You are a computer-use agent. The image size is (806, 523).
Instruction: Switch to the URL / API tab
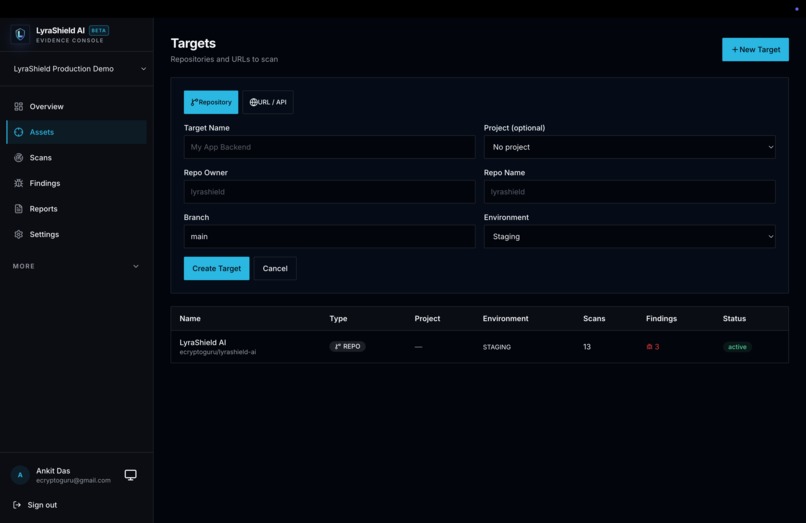pos(268,102)
